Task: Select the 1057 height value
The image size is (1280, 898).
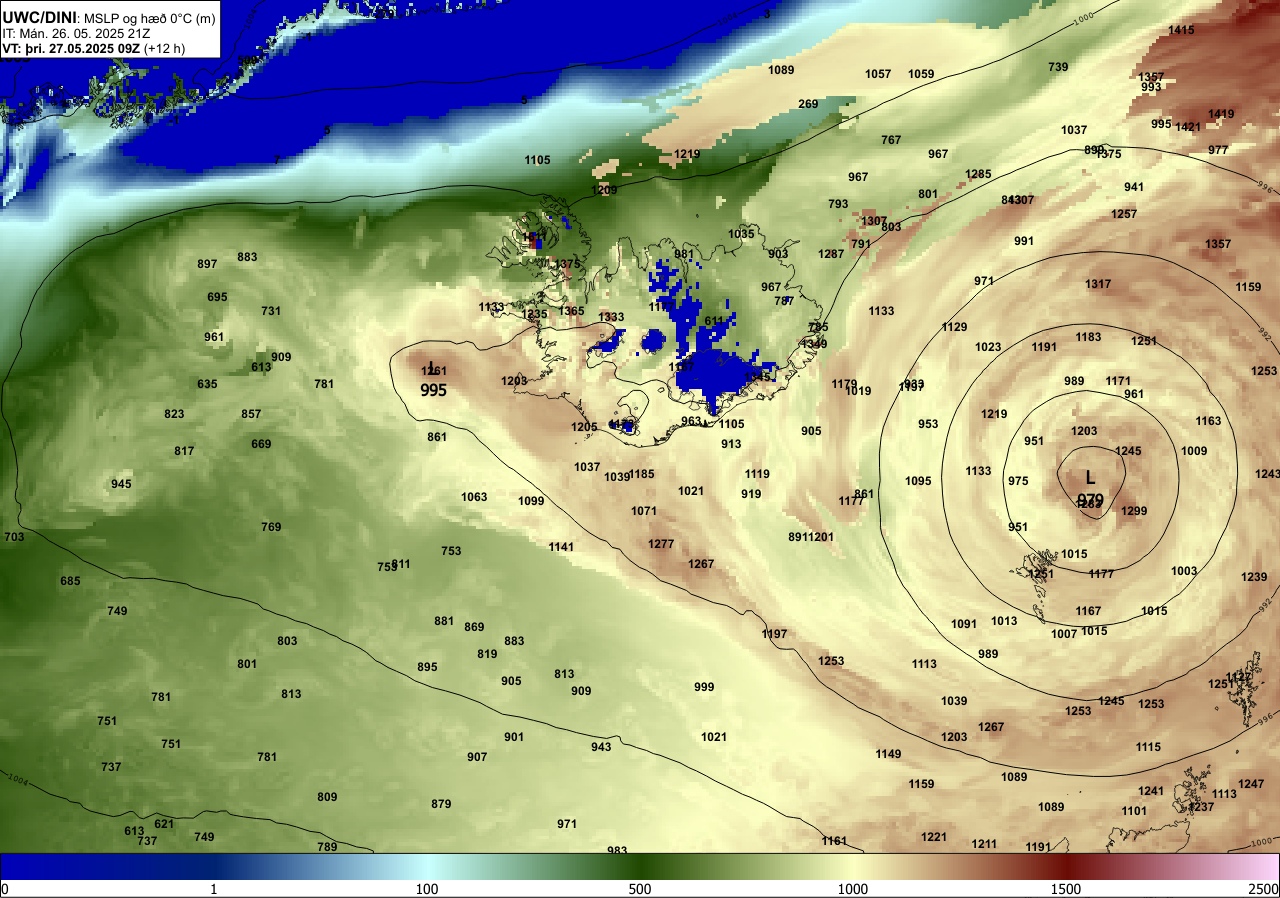Action: click(x=878, y=74)
